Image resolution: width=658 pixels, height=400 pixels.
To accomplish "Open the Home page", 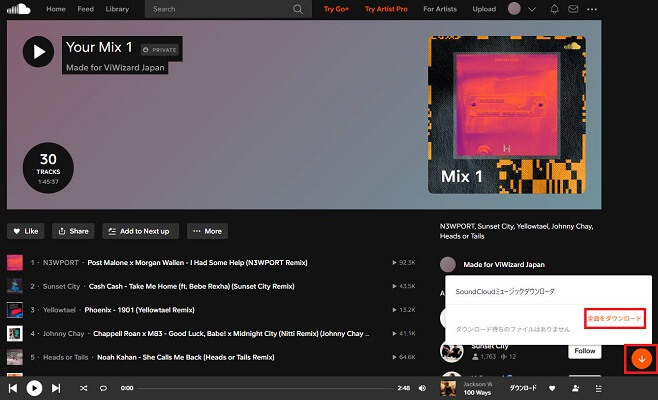I will click(x=56, y=9).
